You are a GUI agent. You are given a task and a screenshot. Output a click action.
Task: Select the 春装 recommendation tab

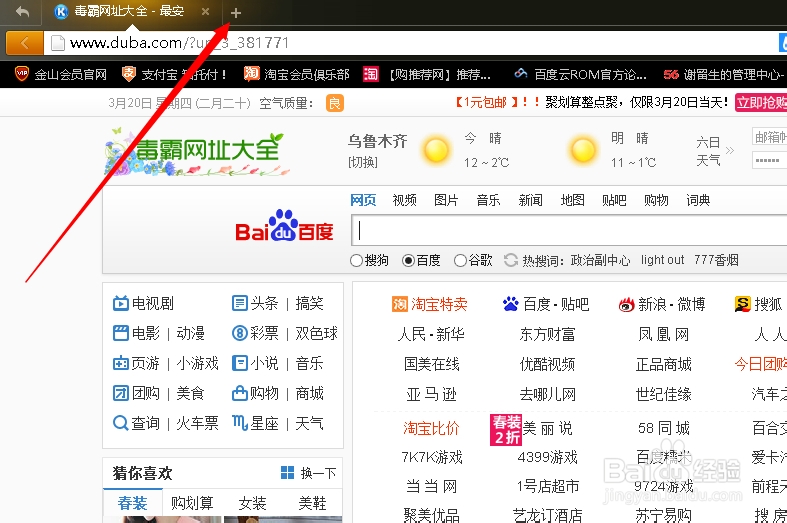(133, 503)
